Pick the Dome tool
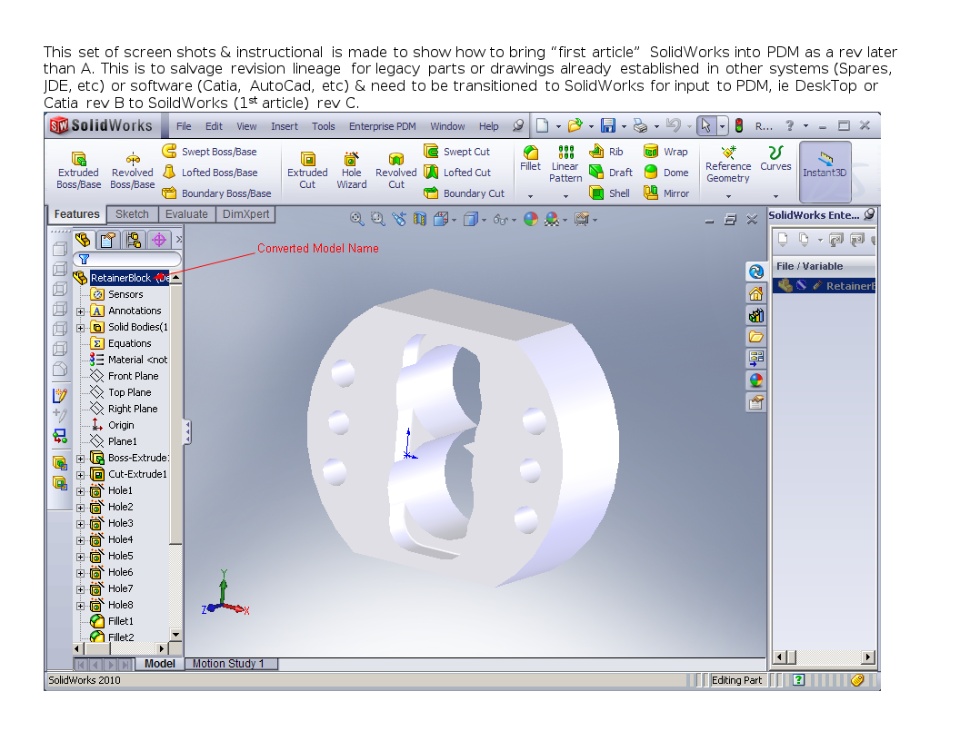 pos(666,172)
